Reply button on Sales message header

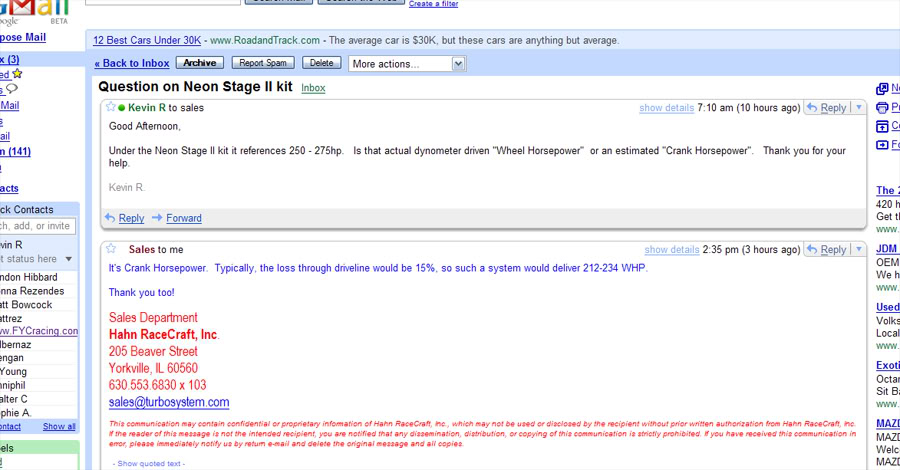[x=828, y=249]
